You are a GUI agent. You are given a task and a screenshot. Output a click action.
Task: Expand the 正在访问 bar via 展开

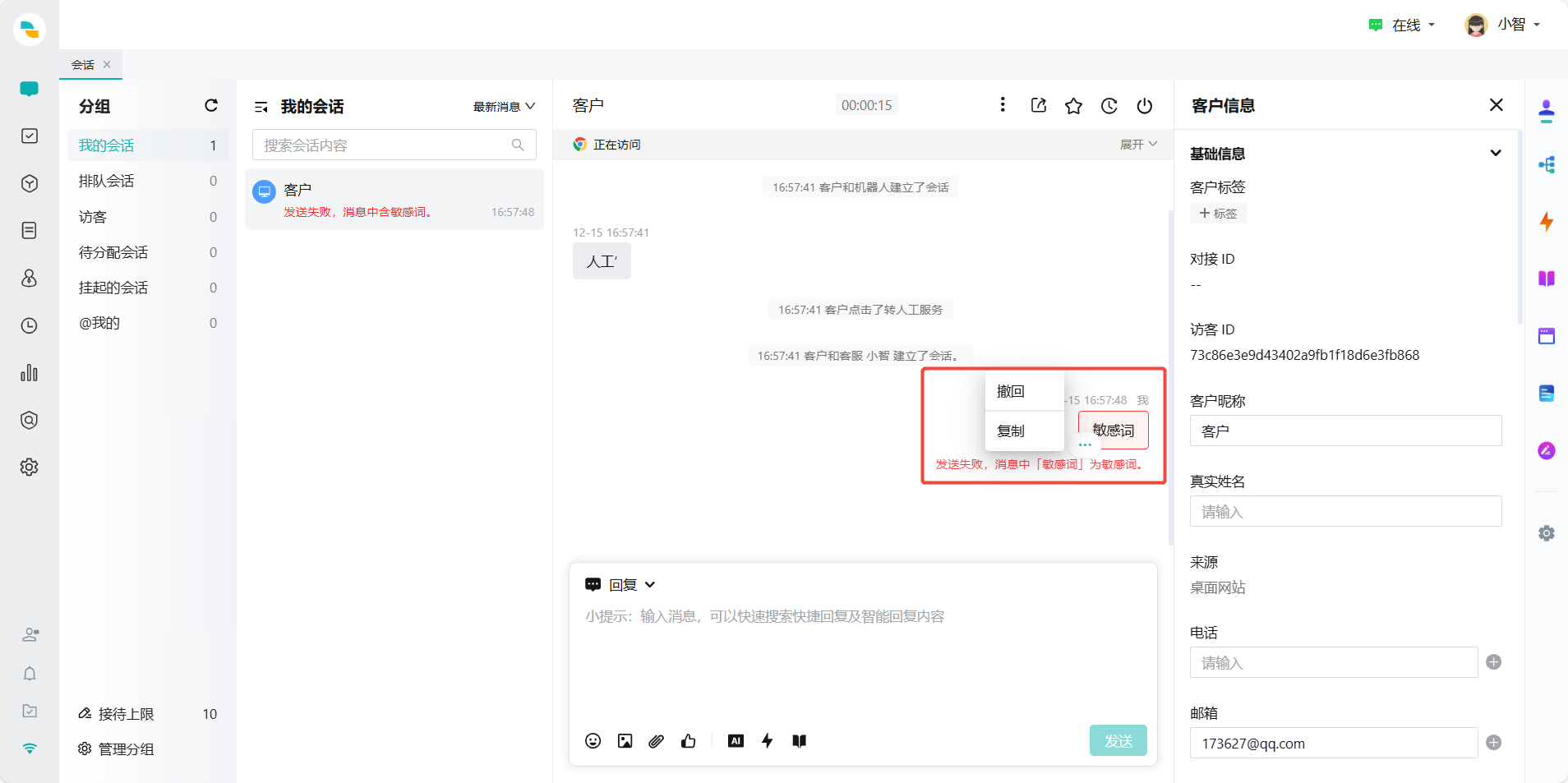tap(1138, 145)
